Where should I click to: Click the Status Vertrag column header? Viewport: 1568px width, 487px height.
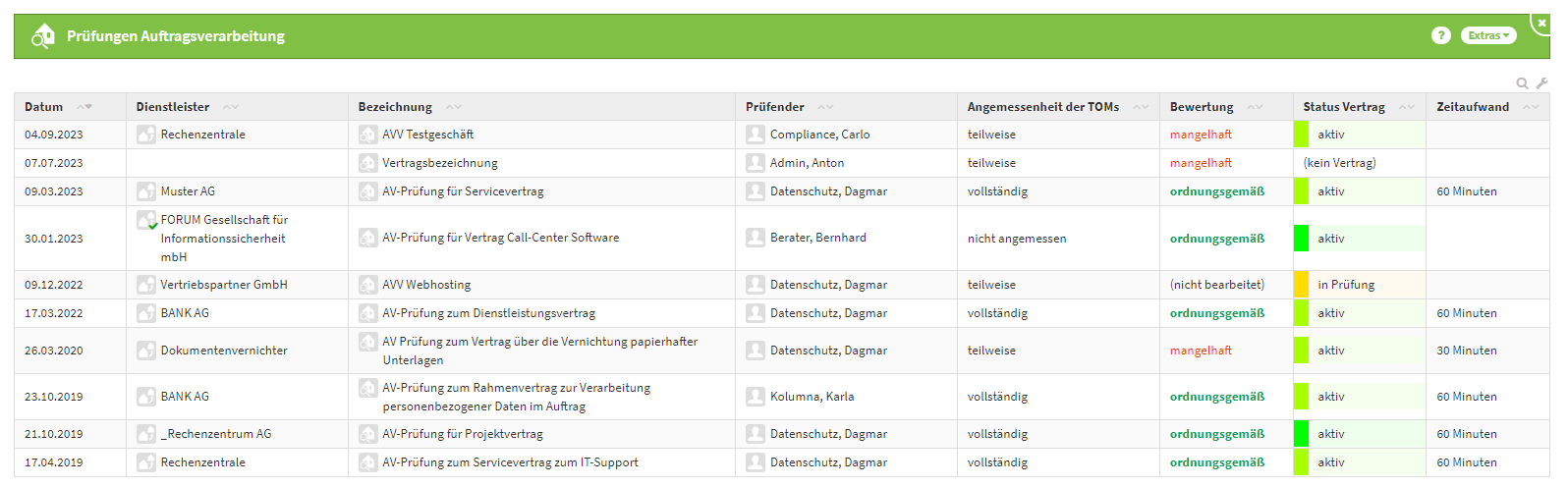1343,107
